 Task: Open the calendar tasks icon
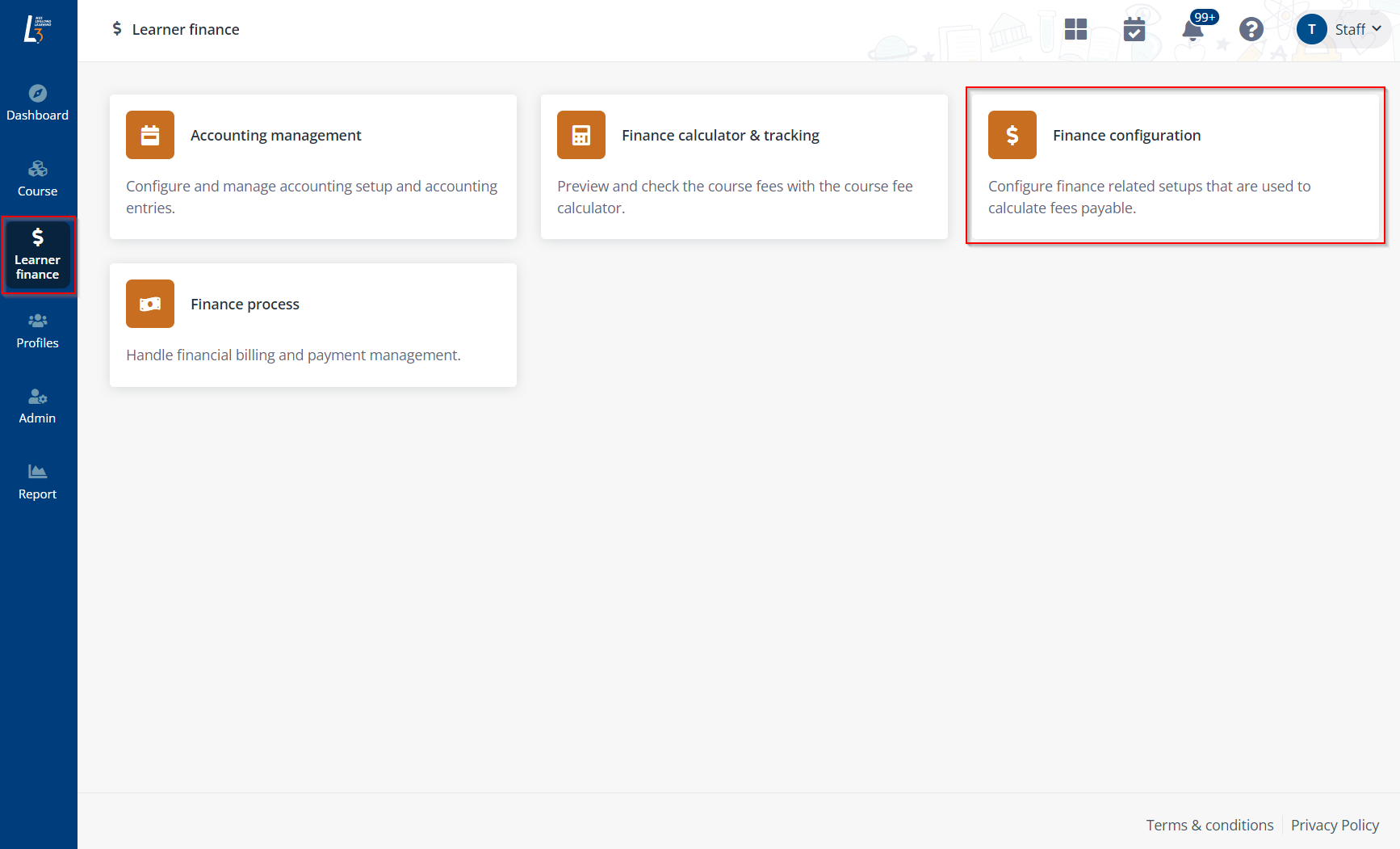pos(1134,29)
